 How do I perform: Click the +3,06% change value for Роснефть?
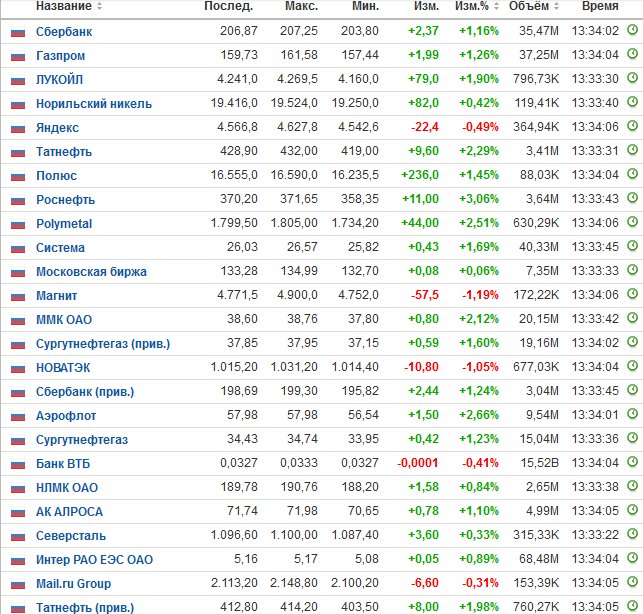(x=479, y=199)
